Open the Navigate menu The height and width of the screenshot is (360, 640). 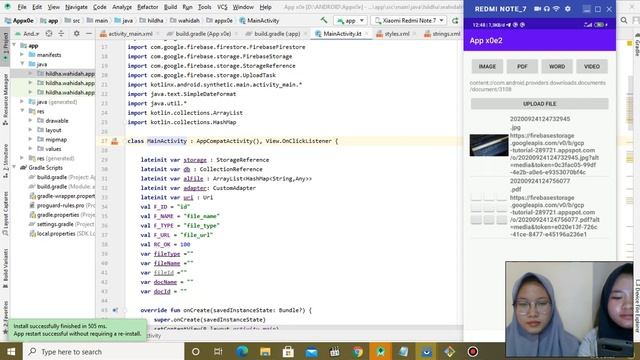click(76, 7)
